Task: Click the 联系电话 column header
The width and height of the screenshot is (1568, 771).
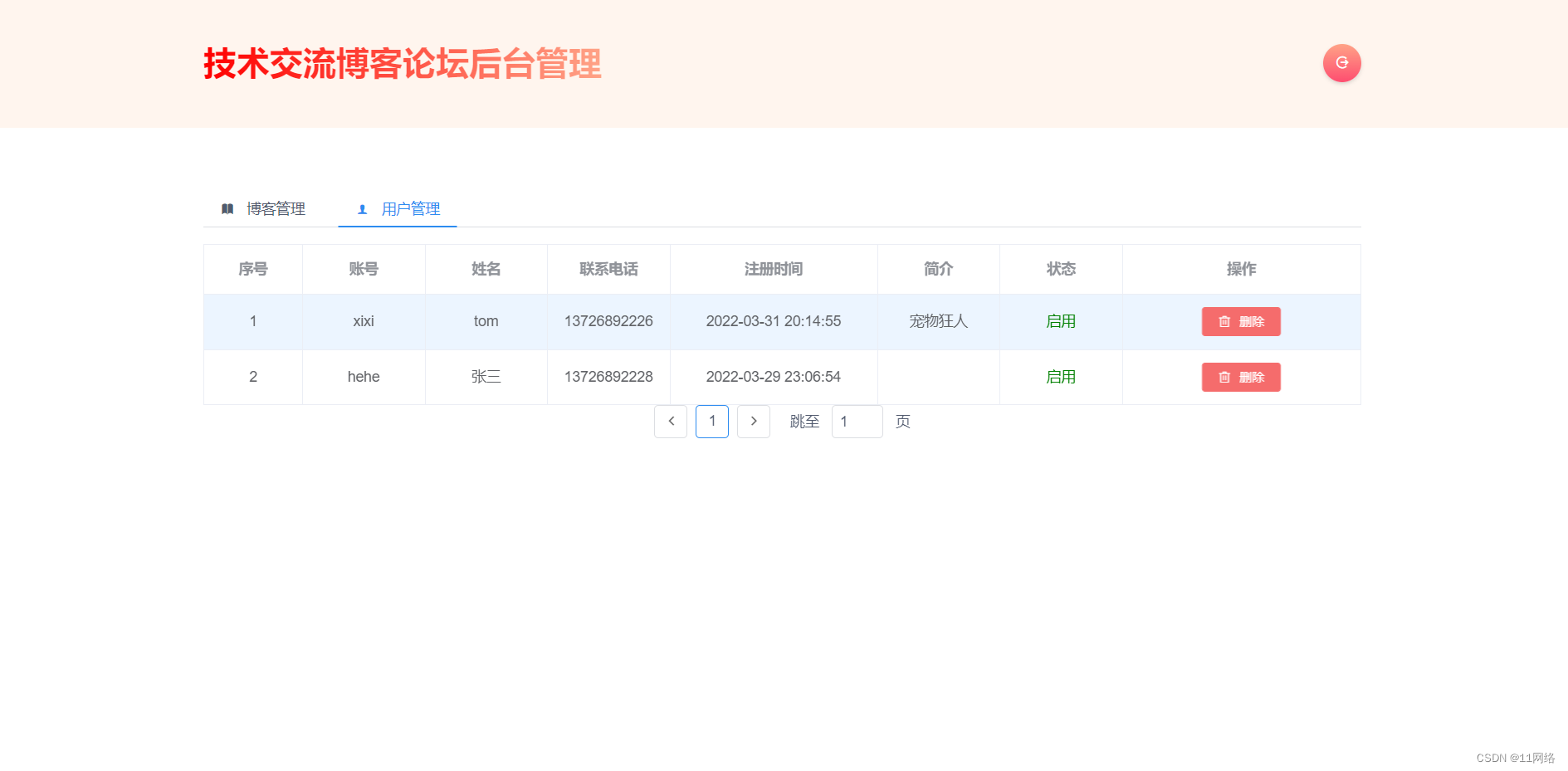Action: click(608, 269)
